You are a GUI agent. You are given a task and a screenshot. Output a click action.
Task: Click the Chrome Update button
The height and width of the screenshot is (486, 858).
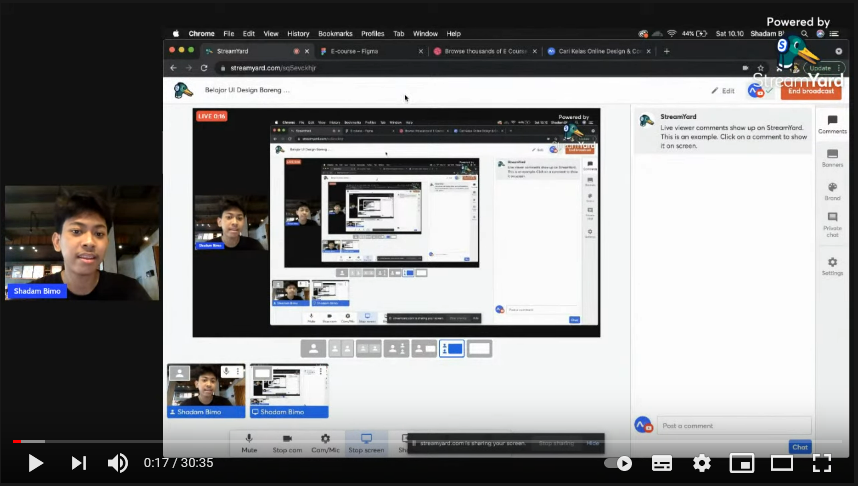pyautogui.click(x=824, y=68)
